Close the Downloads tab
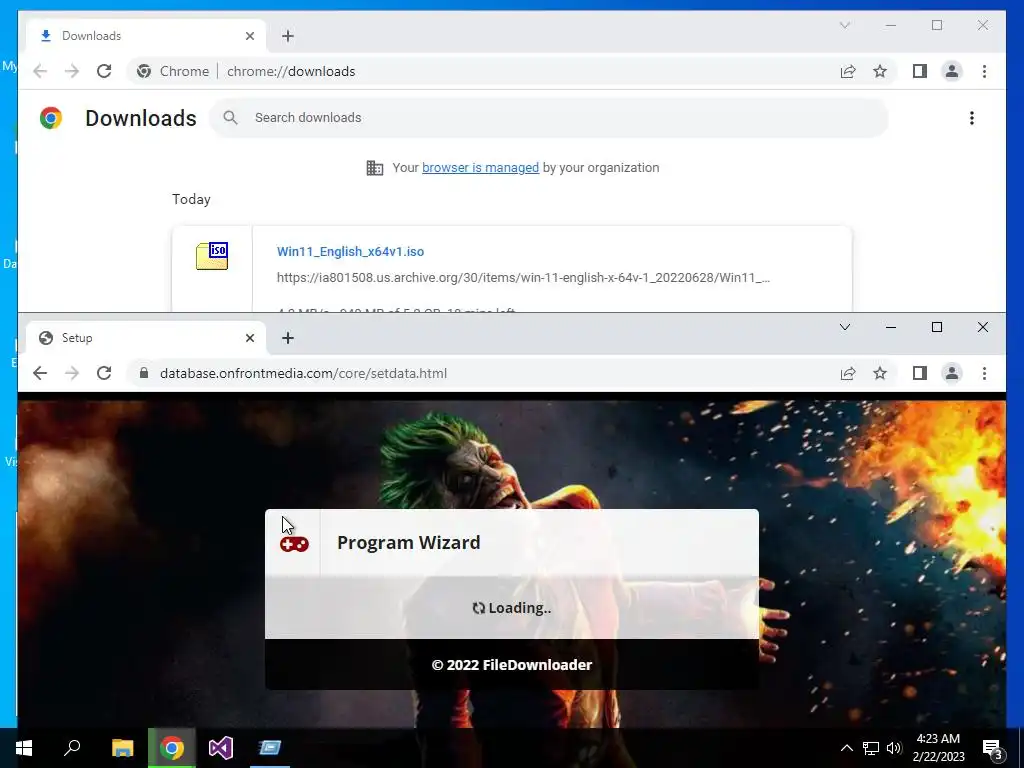Viewport: 1024px width, 768px height. click(x=249, y=36)
